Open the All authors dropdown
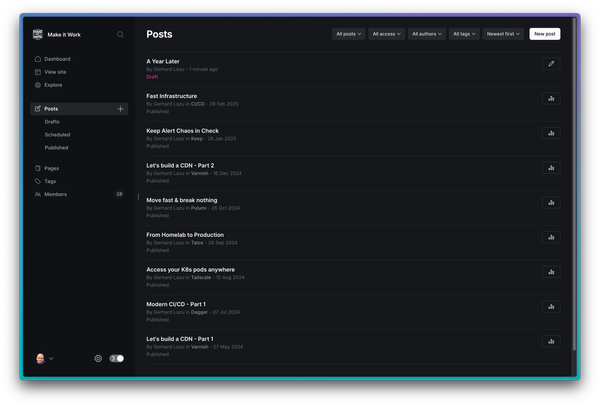Viewport: 600px width, 406px height. point(427,34)
